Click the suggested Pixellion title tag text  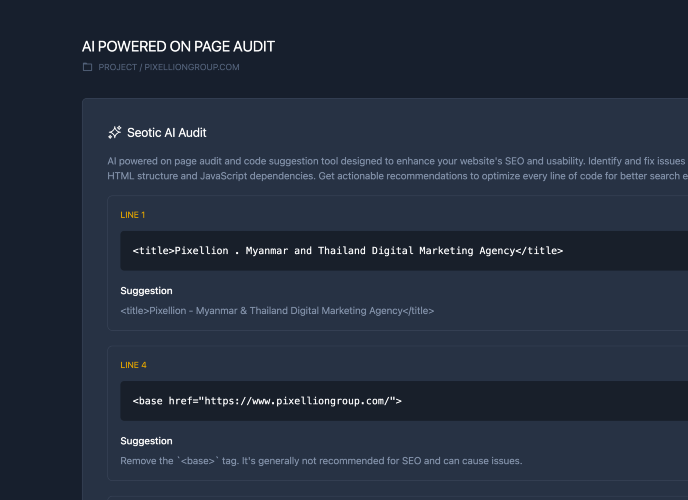277,311
